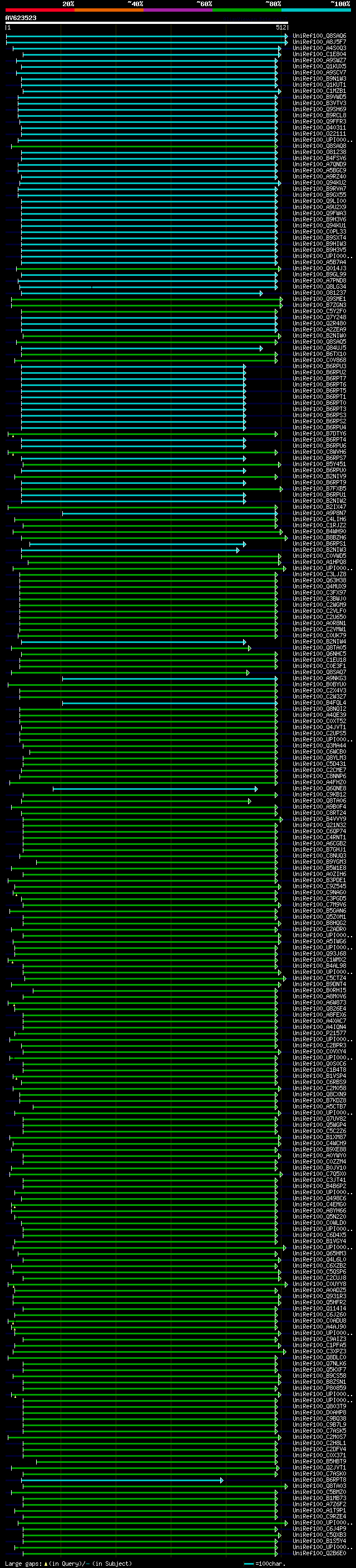Click UniRef100_O81237 entry
356x1568 pixels.
click(319, 293)
